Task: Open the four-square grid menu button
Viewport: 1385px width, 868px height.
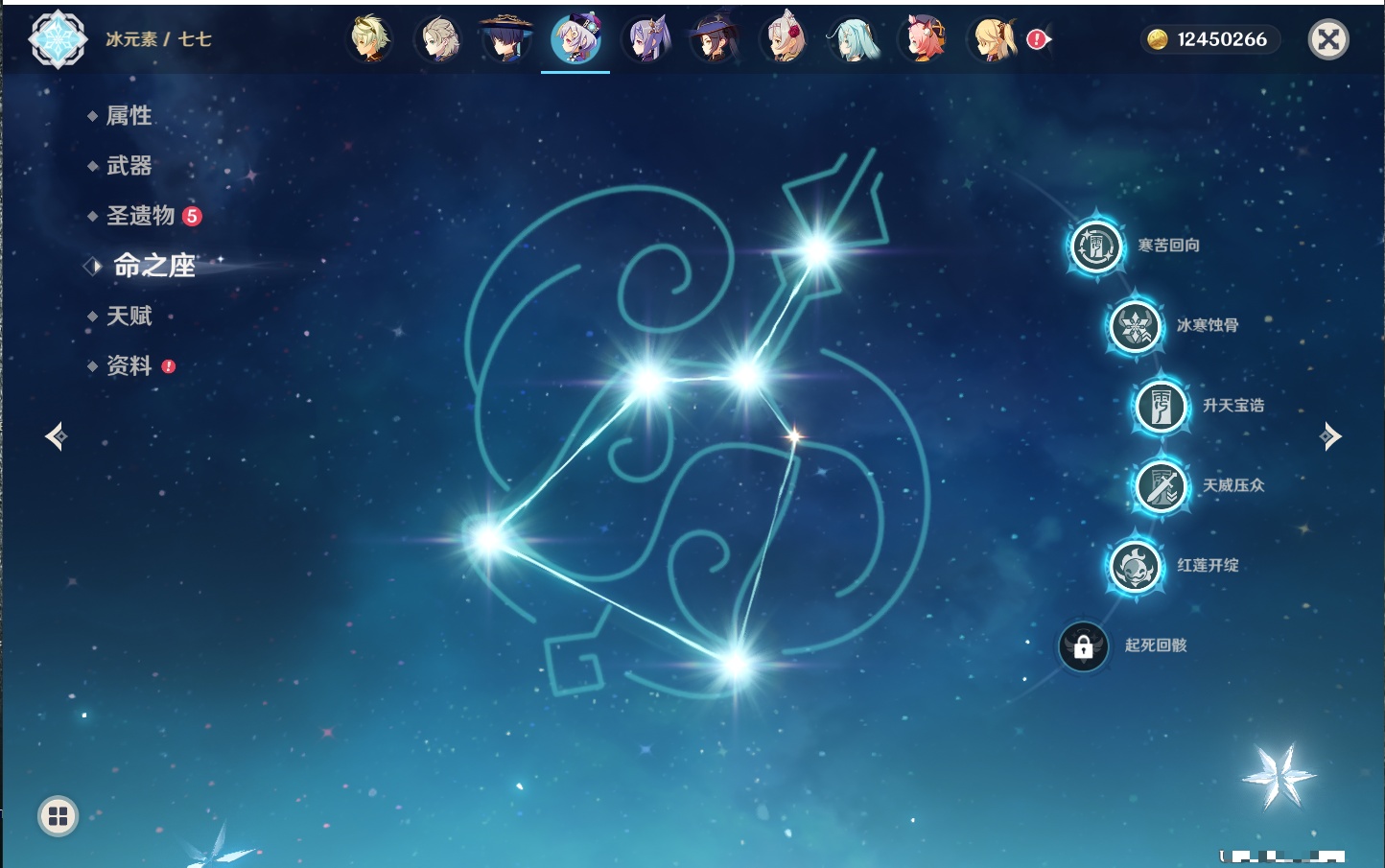Action: pyautogui.click(x=58, y=816)
